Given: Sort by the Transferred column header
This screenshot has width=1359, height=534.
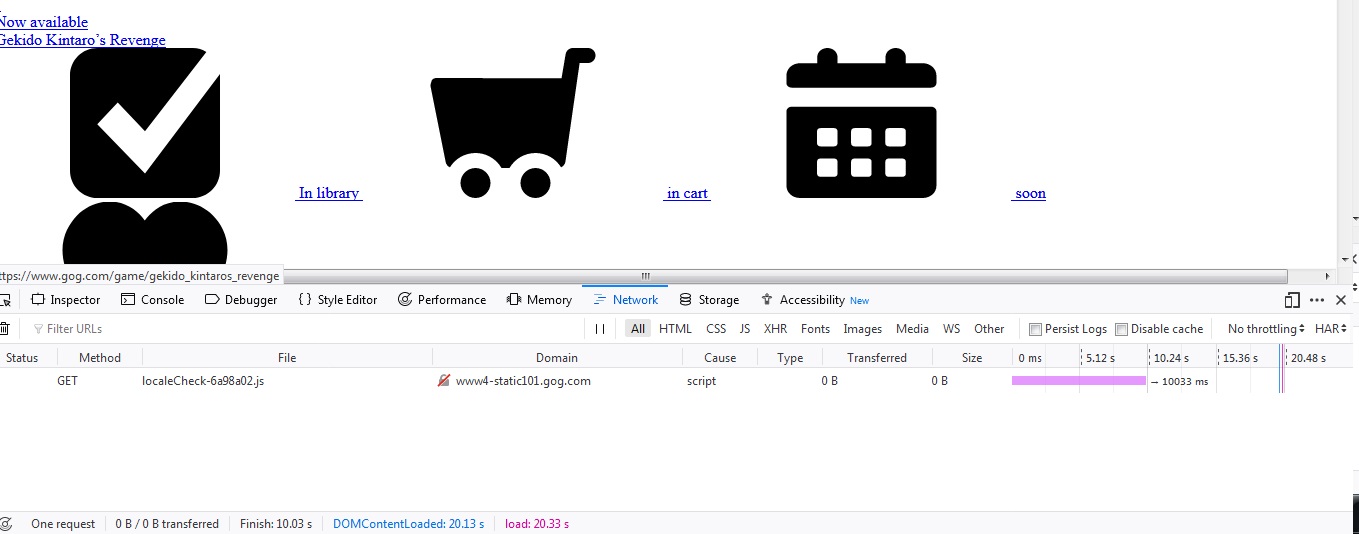Looking at the screenshot, I should click(x=877, y=357).
